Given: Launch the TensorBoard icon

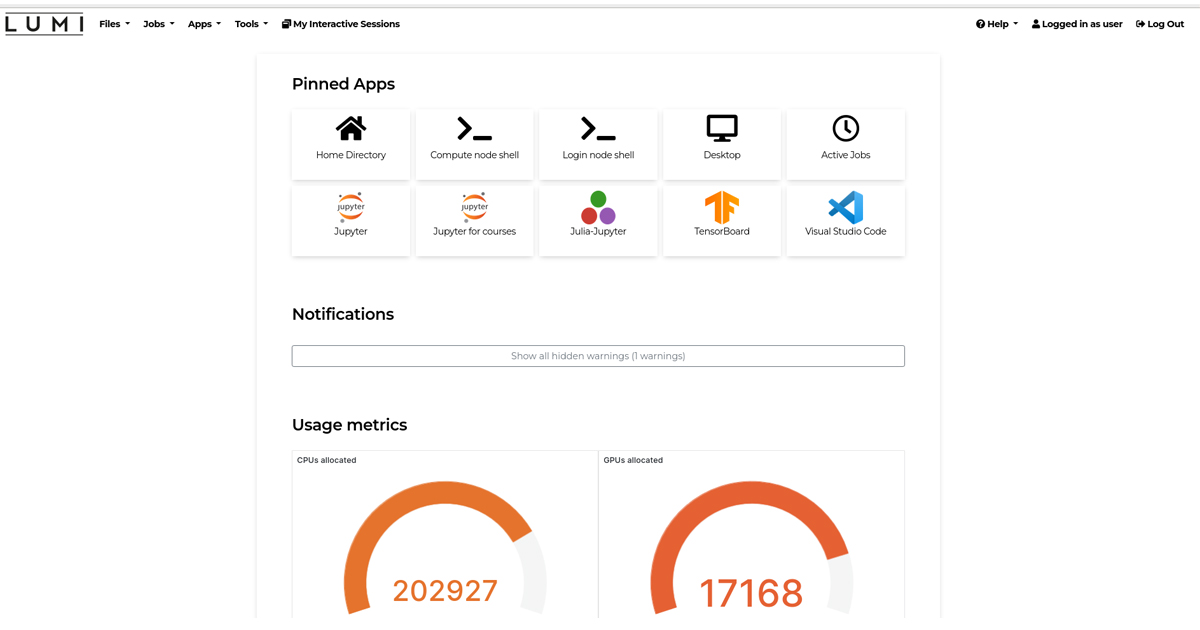Looking at the screenshot, I should (x=722, y=207).
